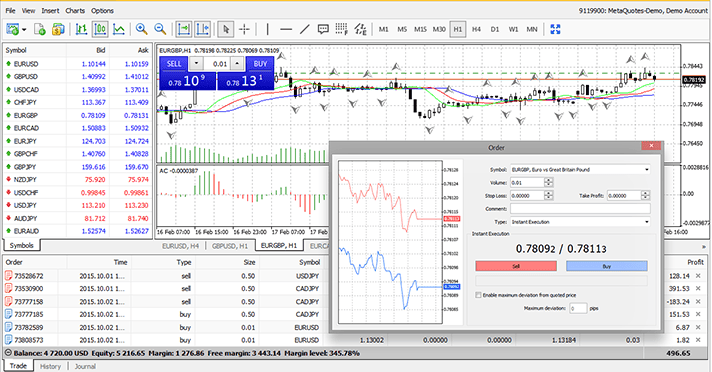
Task: Select the cursor arrow tool
Action: coord(226,30)
